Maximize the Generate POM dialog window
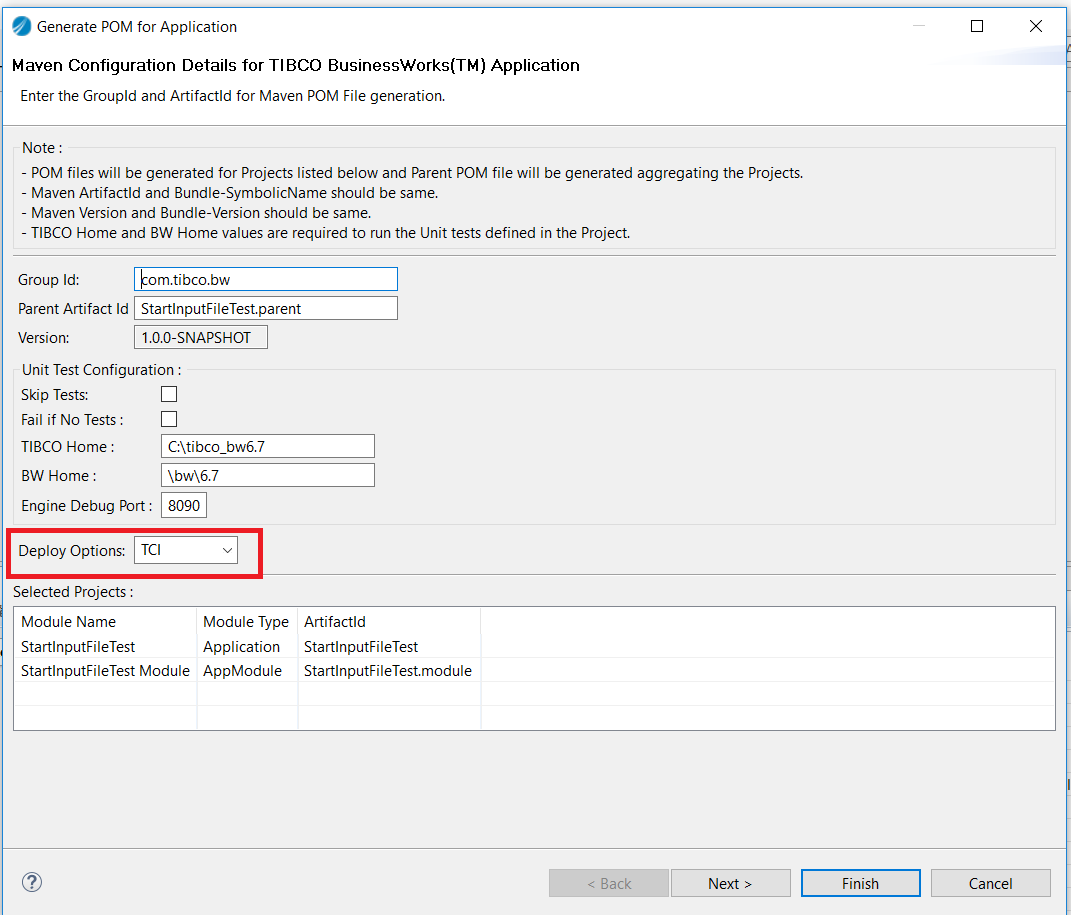This screenshot has height=915, width=1071. (977, 26)
